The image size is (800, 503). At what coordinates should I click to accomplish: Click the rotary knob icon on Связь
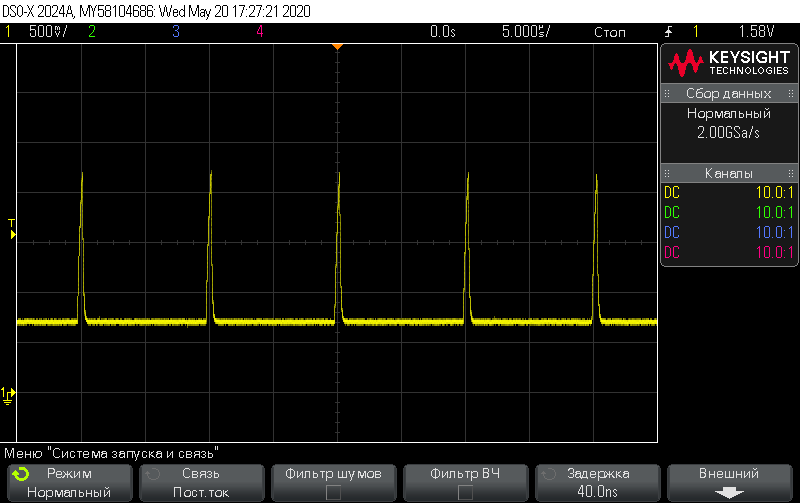[x=153, y=474]
